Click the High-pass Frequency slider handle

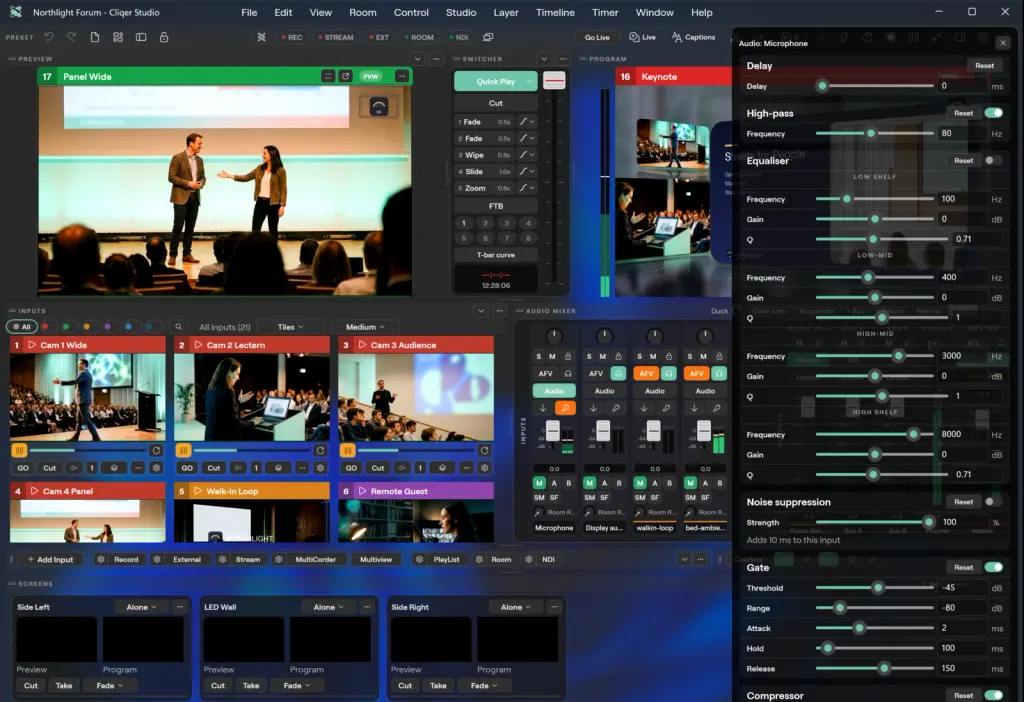(x=871, y=133)
